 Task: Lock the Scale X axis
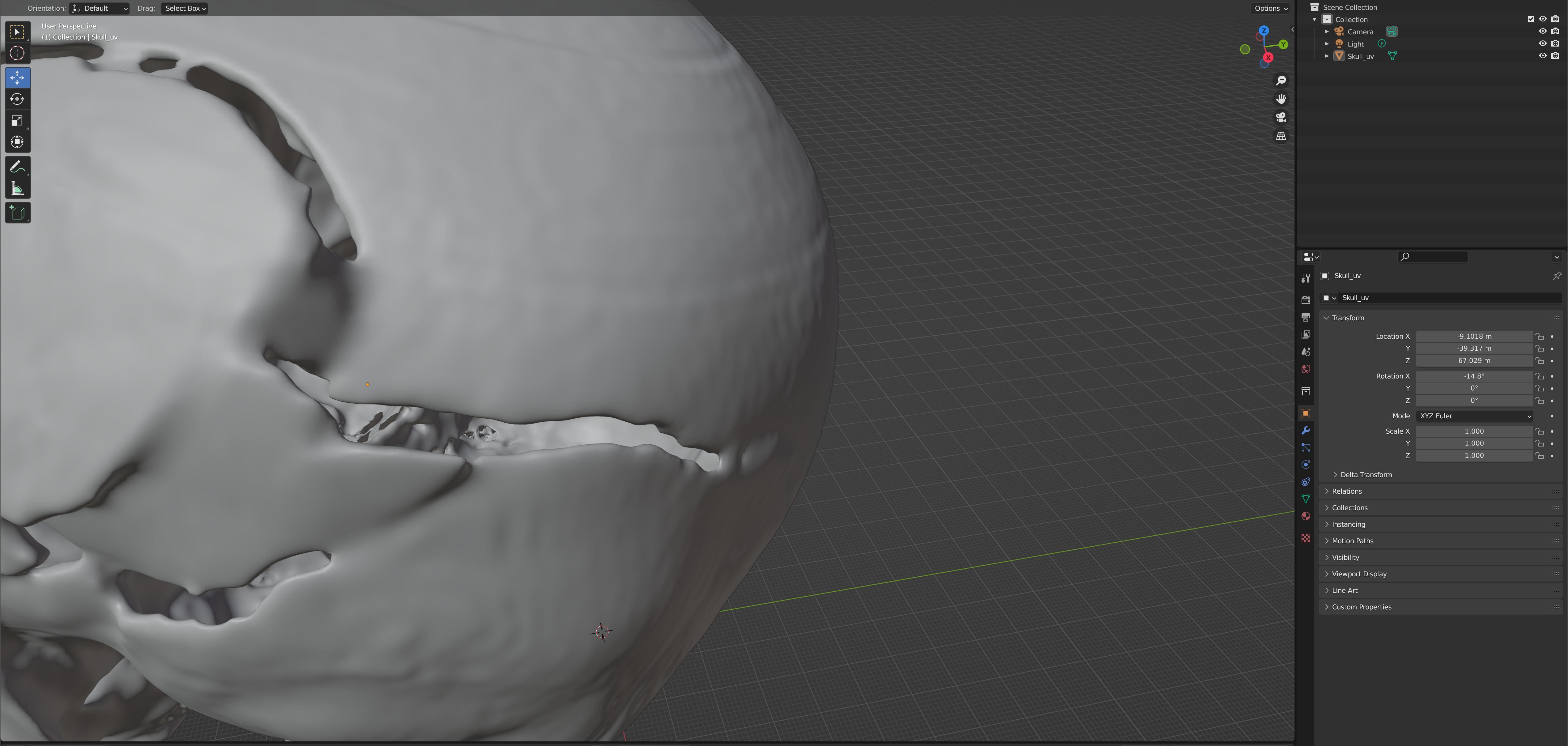point(1540,431)
